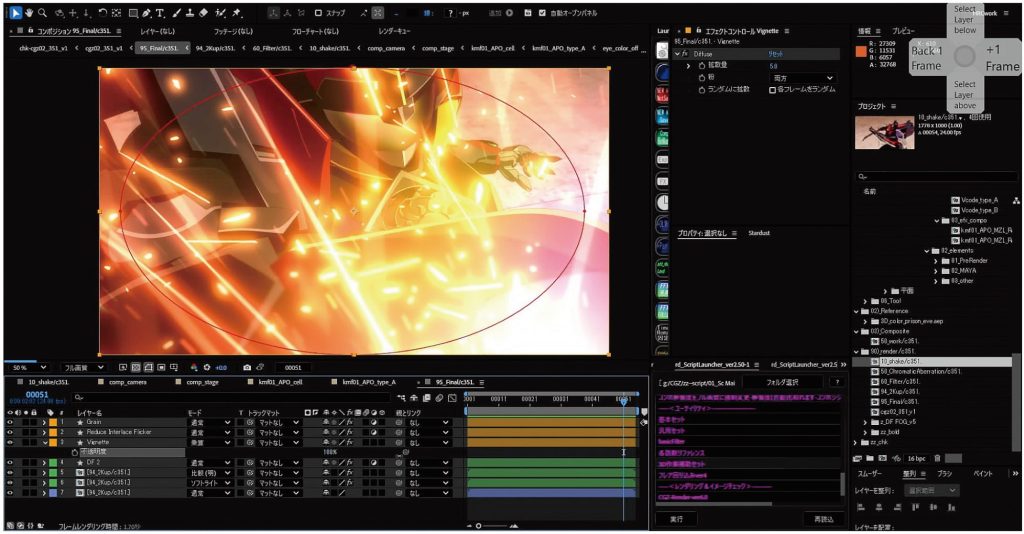The height and width of the screenshot is (534, 1024).
Task: Click the align left edges icon
Action: (x=862, y=507)
